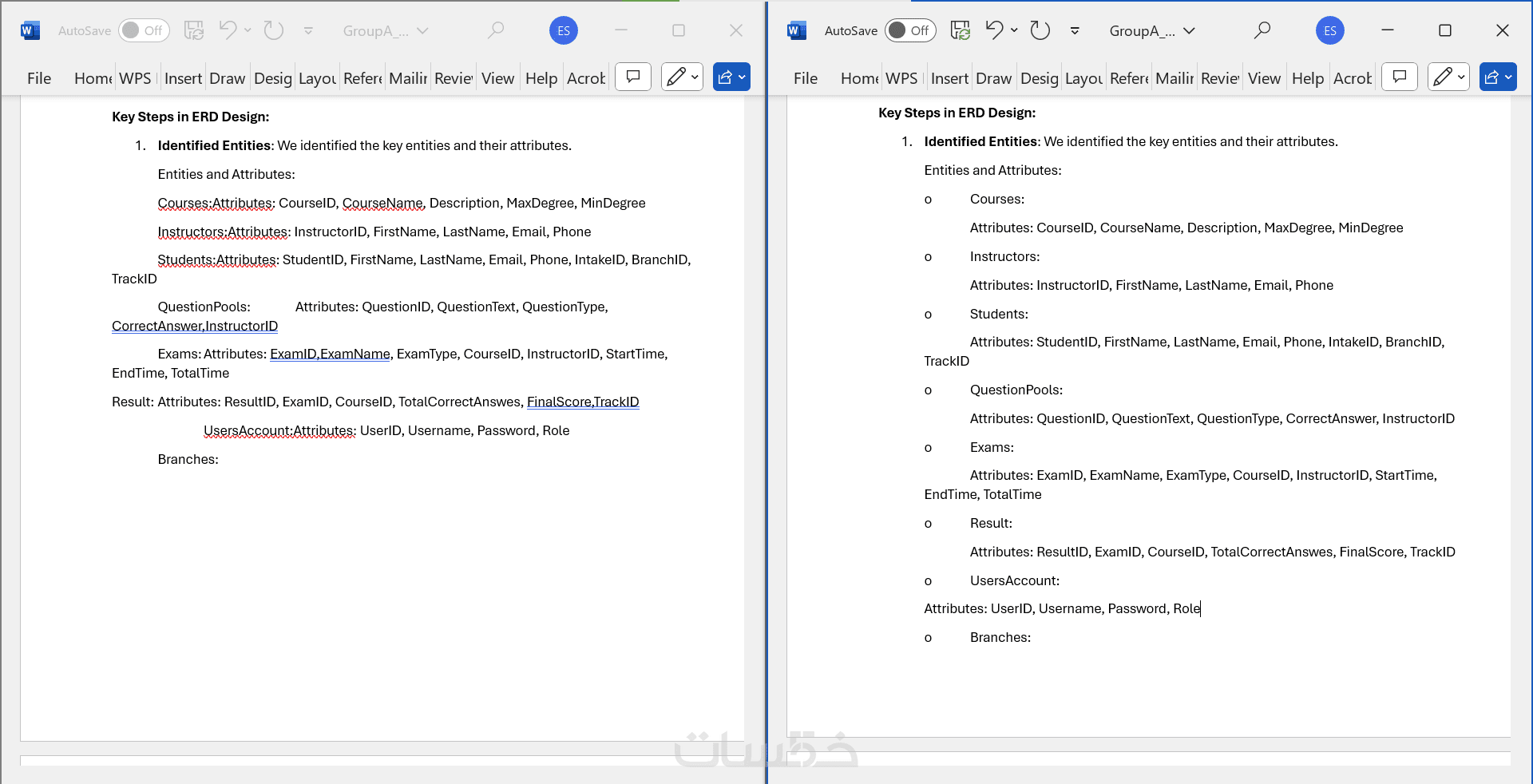Image resolution: width=1533 pixels, height=784 pixels.
Task: Click 'Instructors:' line in right document
Action: point(1004,256)
